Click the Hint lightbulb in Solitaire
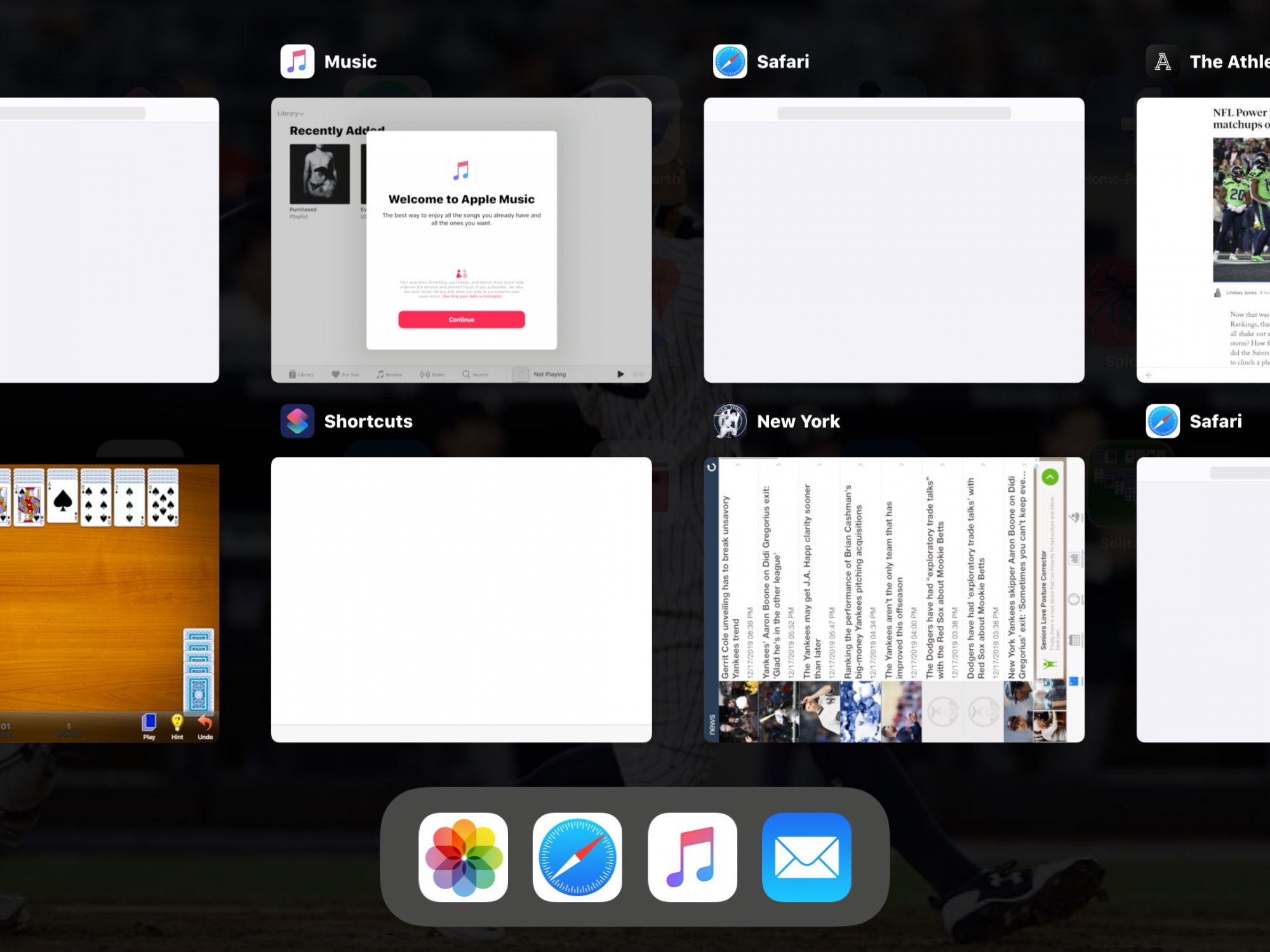 [177, 727]
